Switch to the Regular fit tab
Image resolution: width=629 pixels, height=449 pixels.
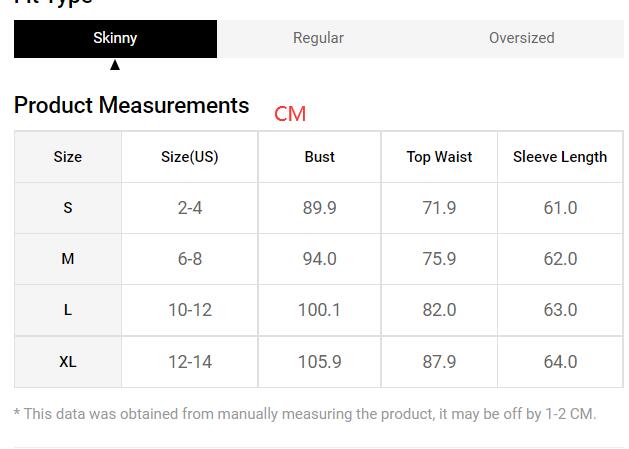[319, 39]
